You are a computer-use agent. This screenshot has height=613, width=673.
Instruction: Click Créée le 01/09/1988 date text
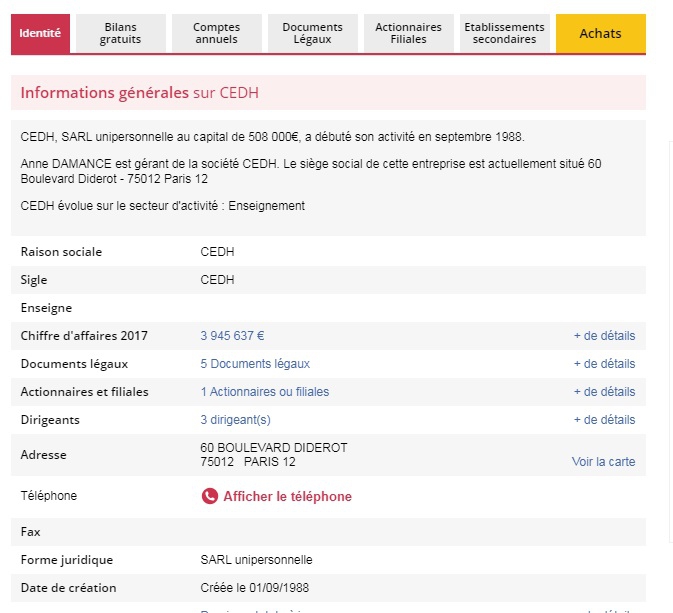(255, 588)
